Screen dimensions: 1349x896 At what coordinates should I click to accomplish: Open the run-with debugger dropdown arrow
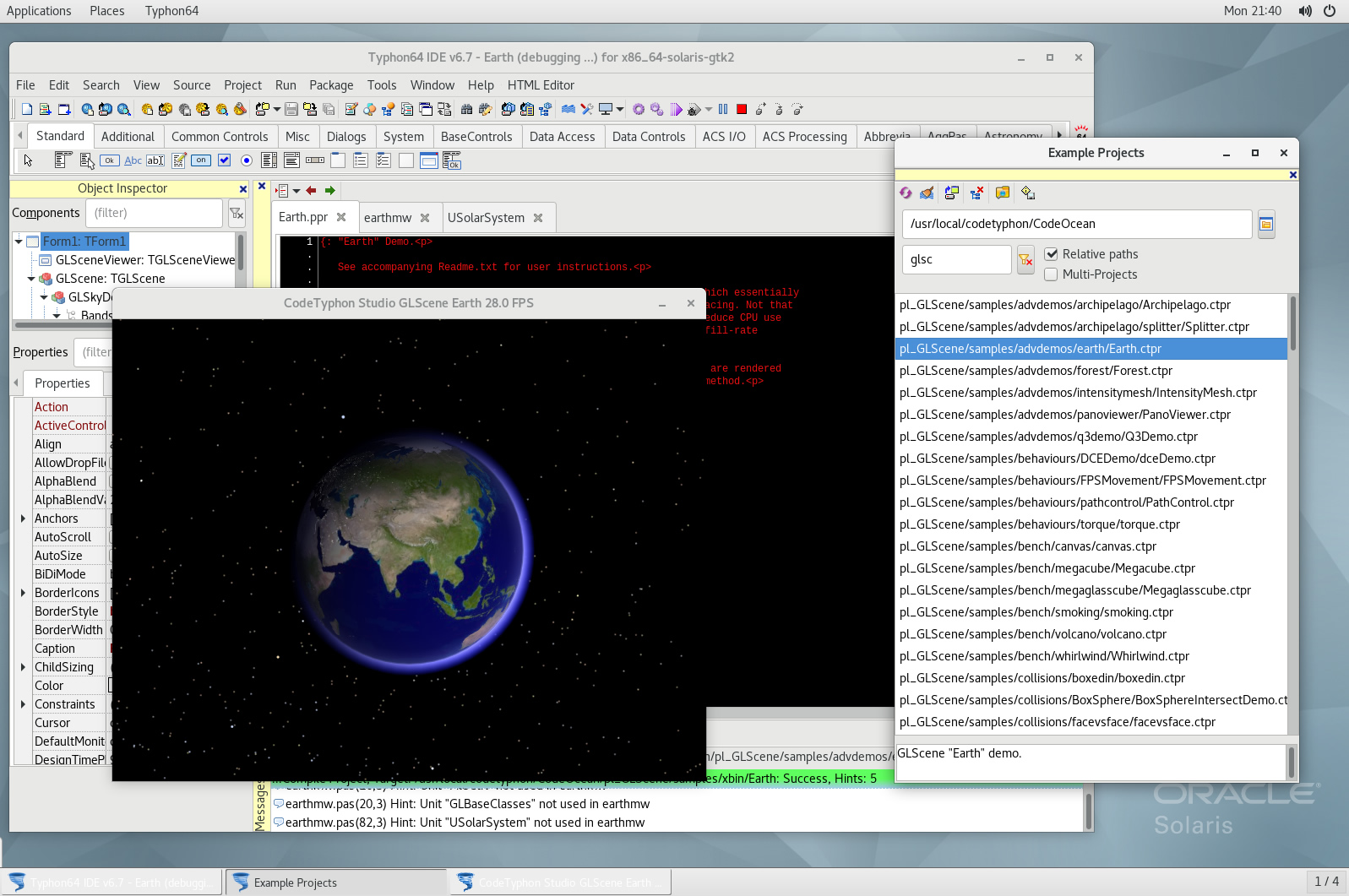pyautogui.click(x=708, y=109)
